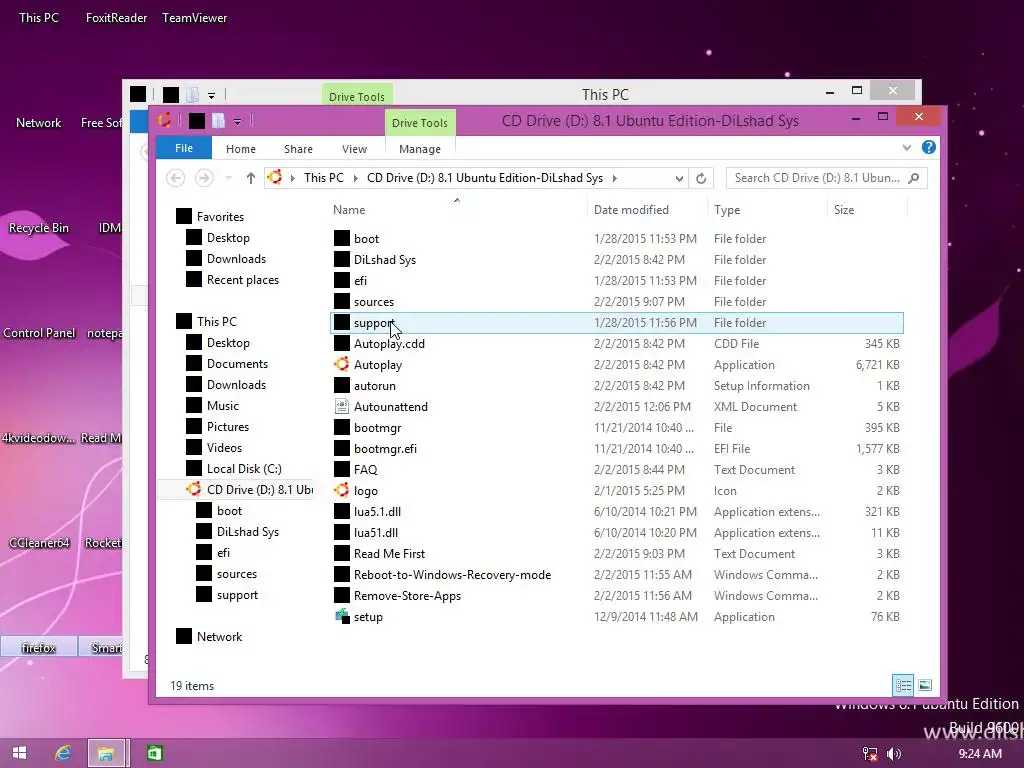Viewport: 1024px width, 768px height.
Task: Select Remove-Store-Apps command file
Action: pos(408,596)
